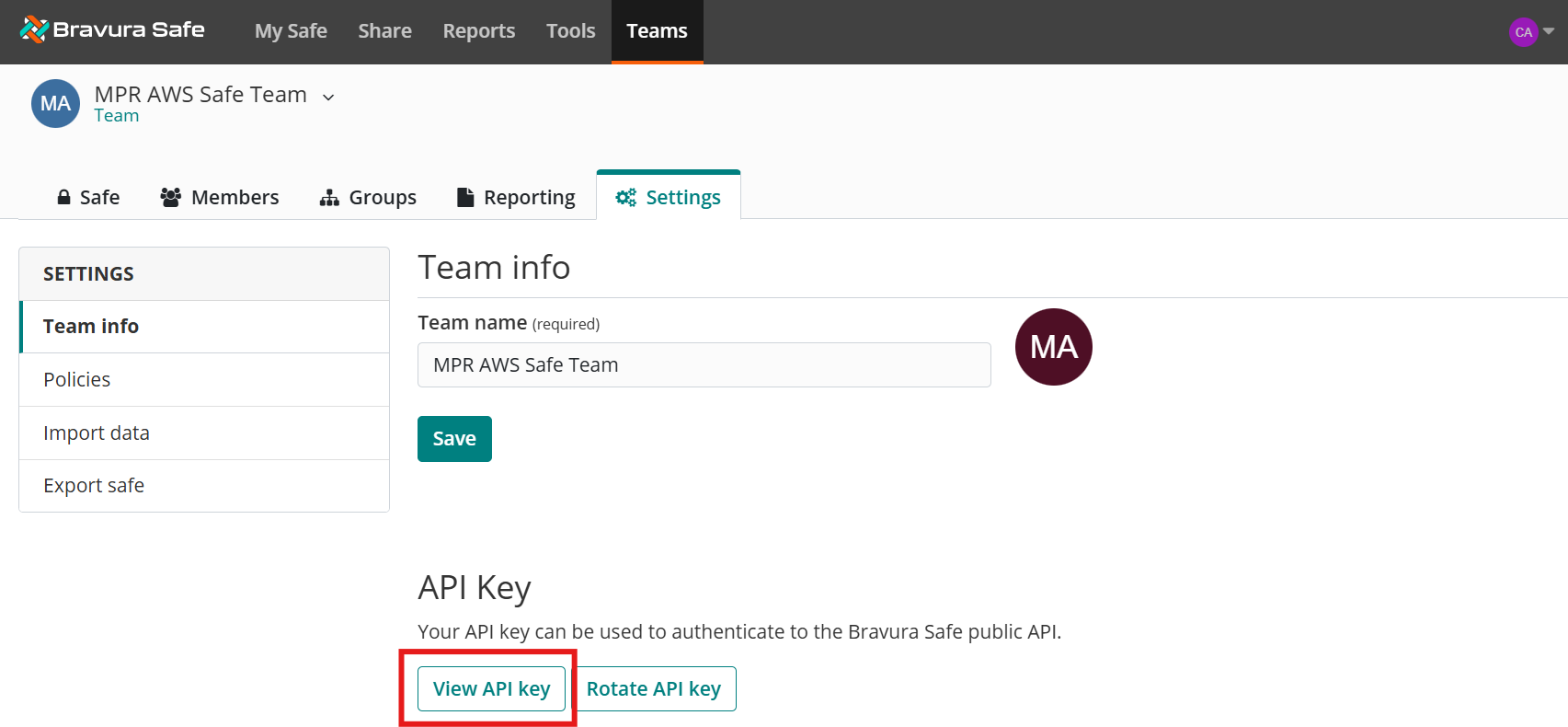1568x727 pixels.
Task: Click the large MA team avatar beside the Team name field
Action: click(1053, 347)
